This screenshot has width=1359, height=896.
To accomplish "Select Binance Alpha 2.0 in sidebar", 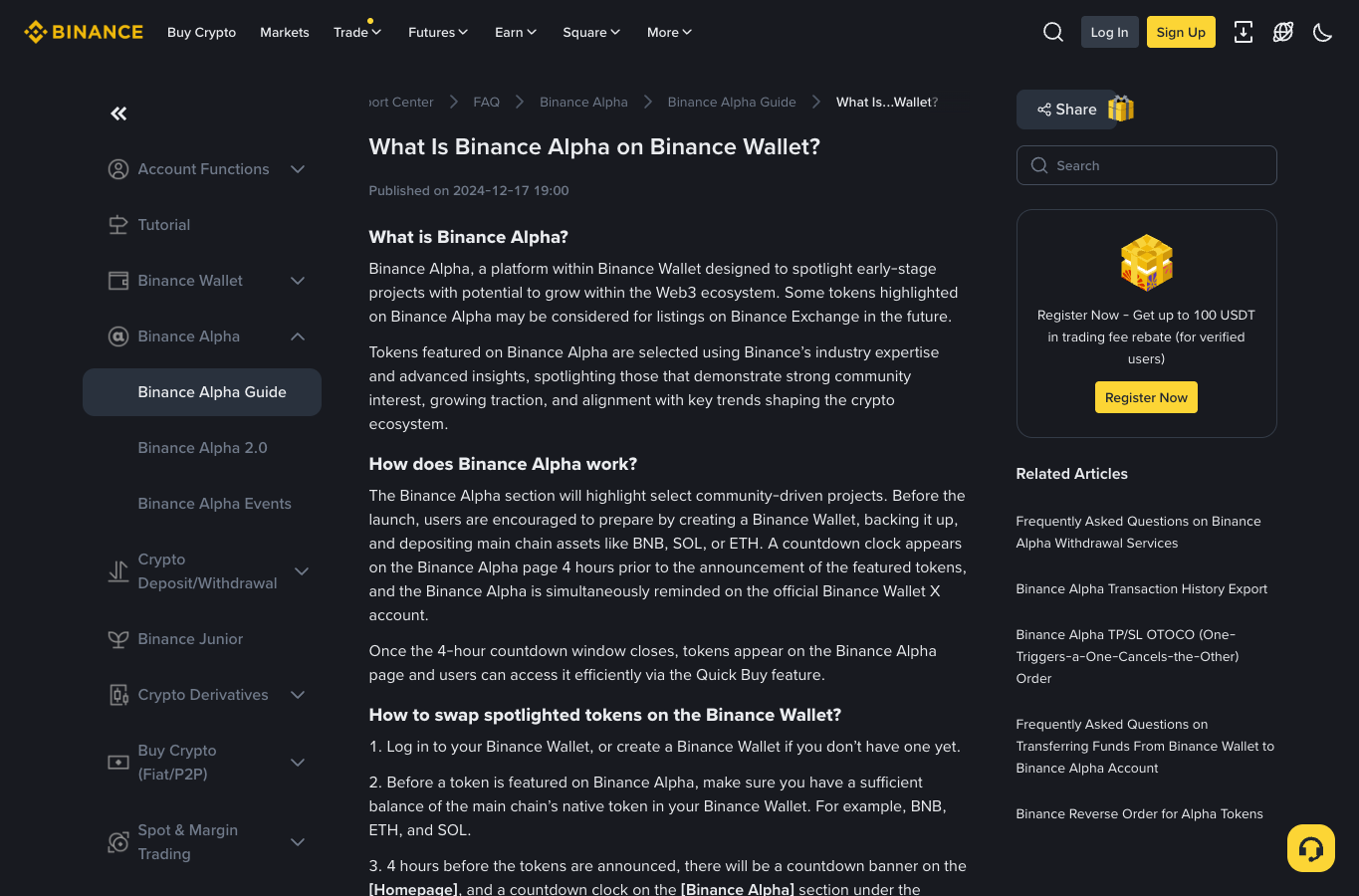I will (x=202, y=448).
